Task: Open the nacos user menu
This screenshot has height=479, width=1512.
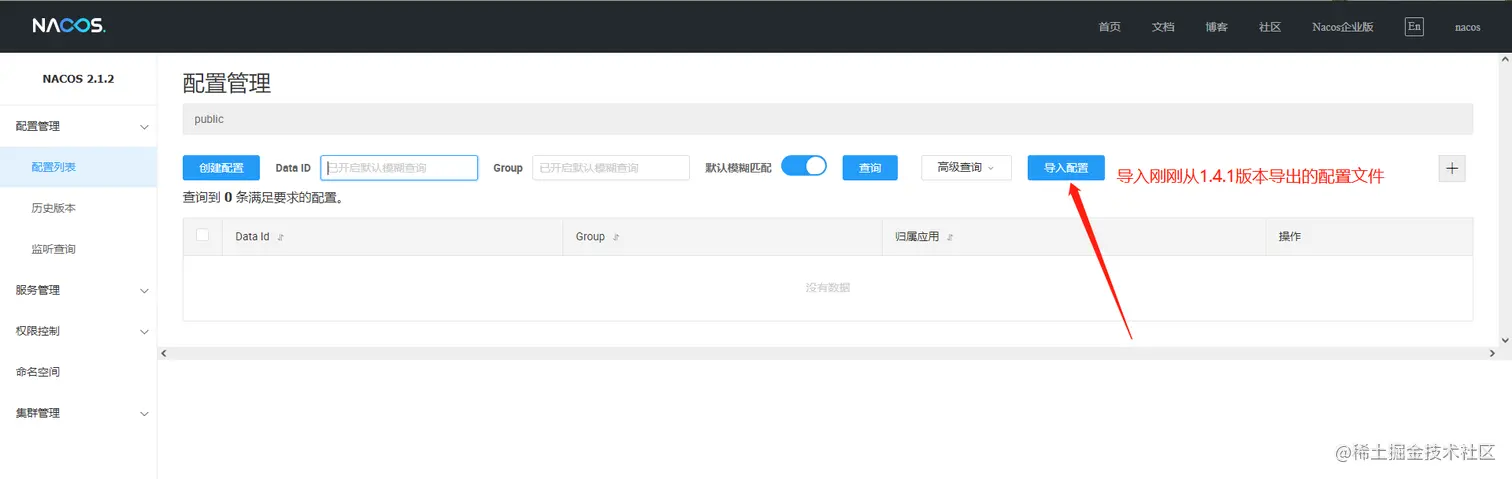Action: (x=1467, y=27)
